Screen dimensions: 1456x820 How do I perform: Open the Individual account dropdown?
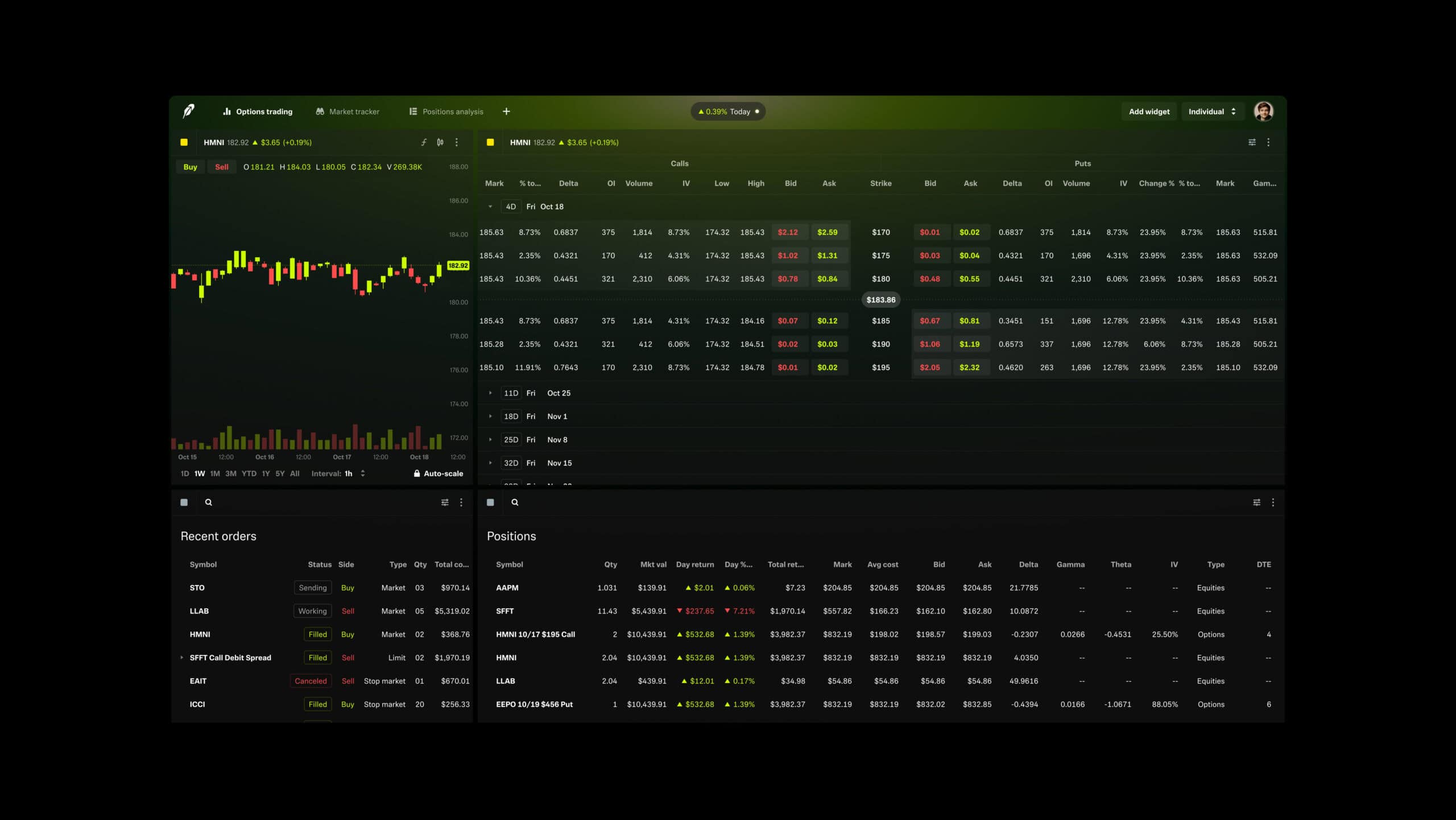tap(1213, 111)
